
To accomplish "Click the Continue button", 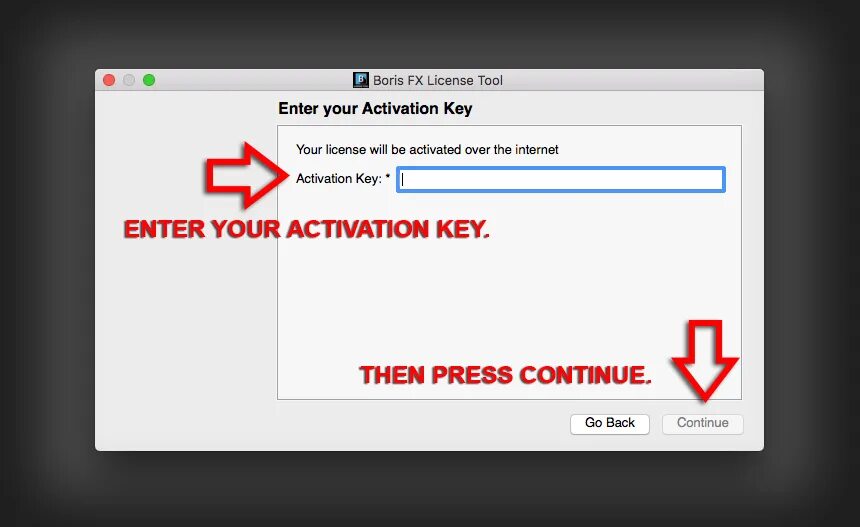I will click(x=703, y=423).
